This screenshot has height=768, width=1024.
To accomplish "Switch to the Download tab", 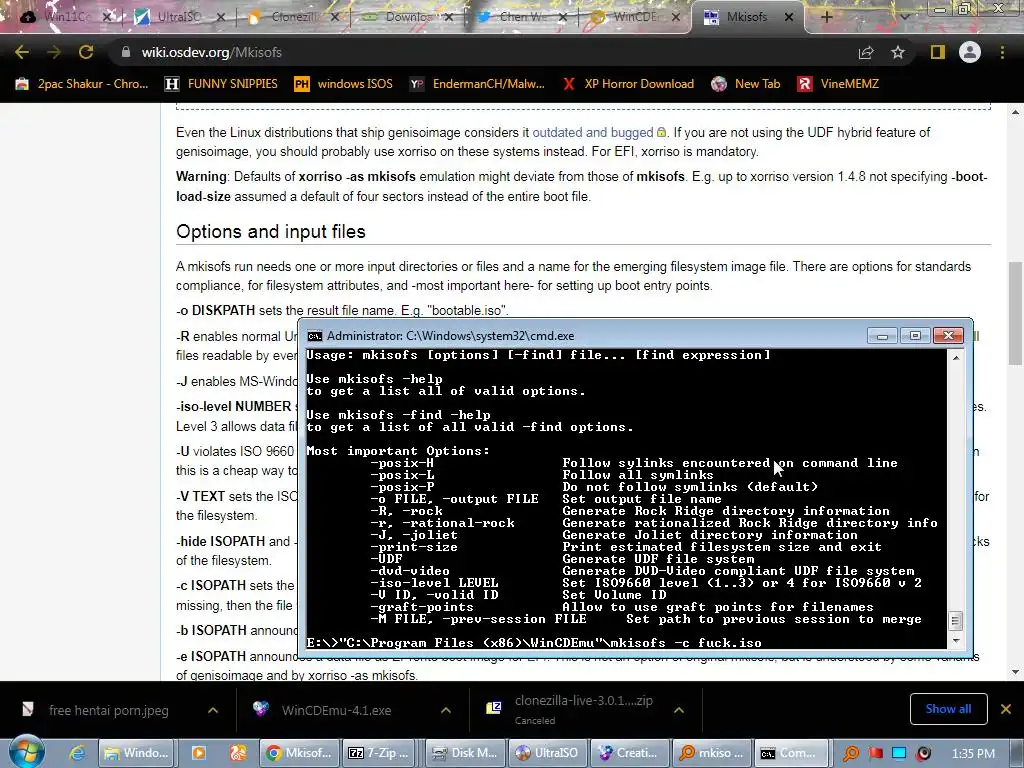I will coord(408,17).
